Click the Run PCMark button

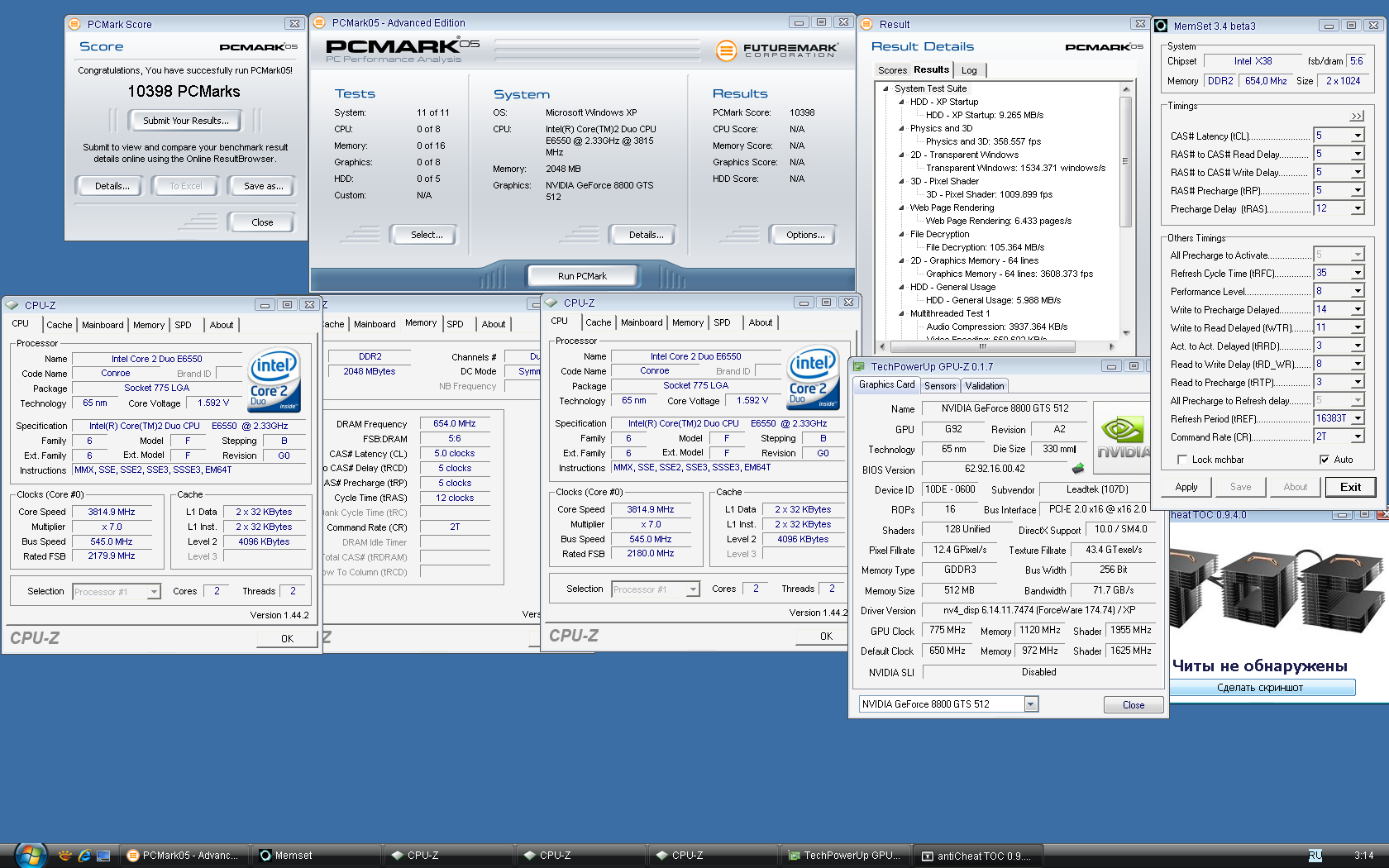point(582,276)
